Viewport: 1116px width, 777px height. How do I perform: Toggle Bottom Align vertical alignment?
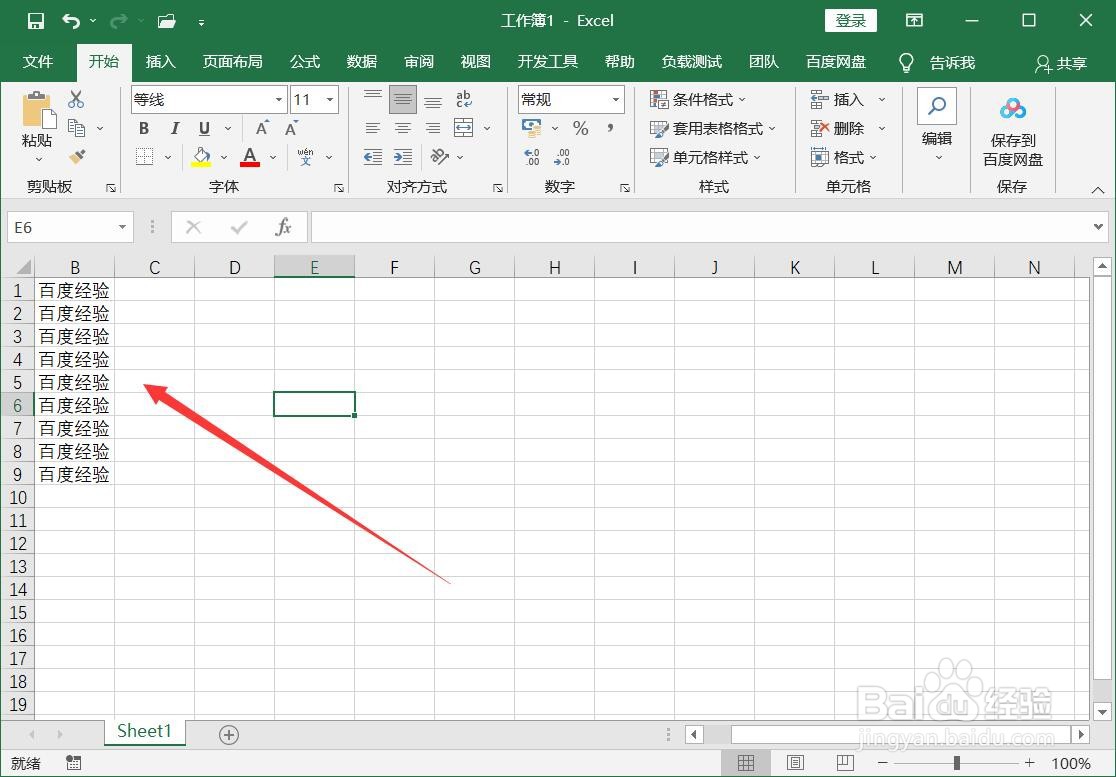(x=433, y=100)
